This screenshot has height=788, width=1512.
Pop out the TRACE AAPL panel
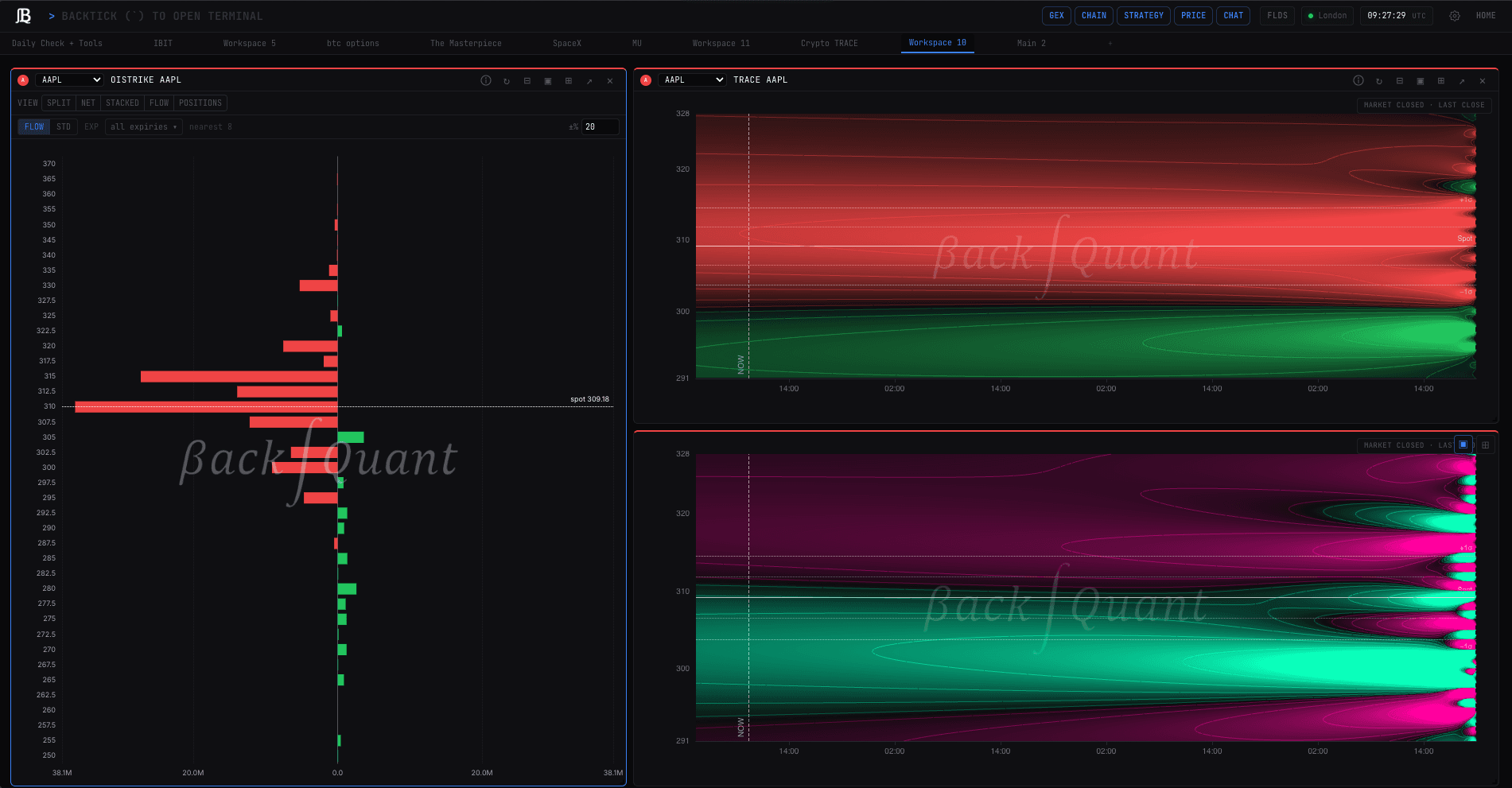(x=1462, y=80)
